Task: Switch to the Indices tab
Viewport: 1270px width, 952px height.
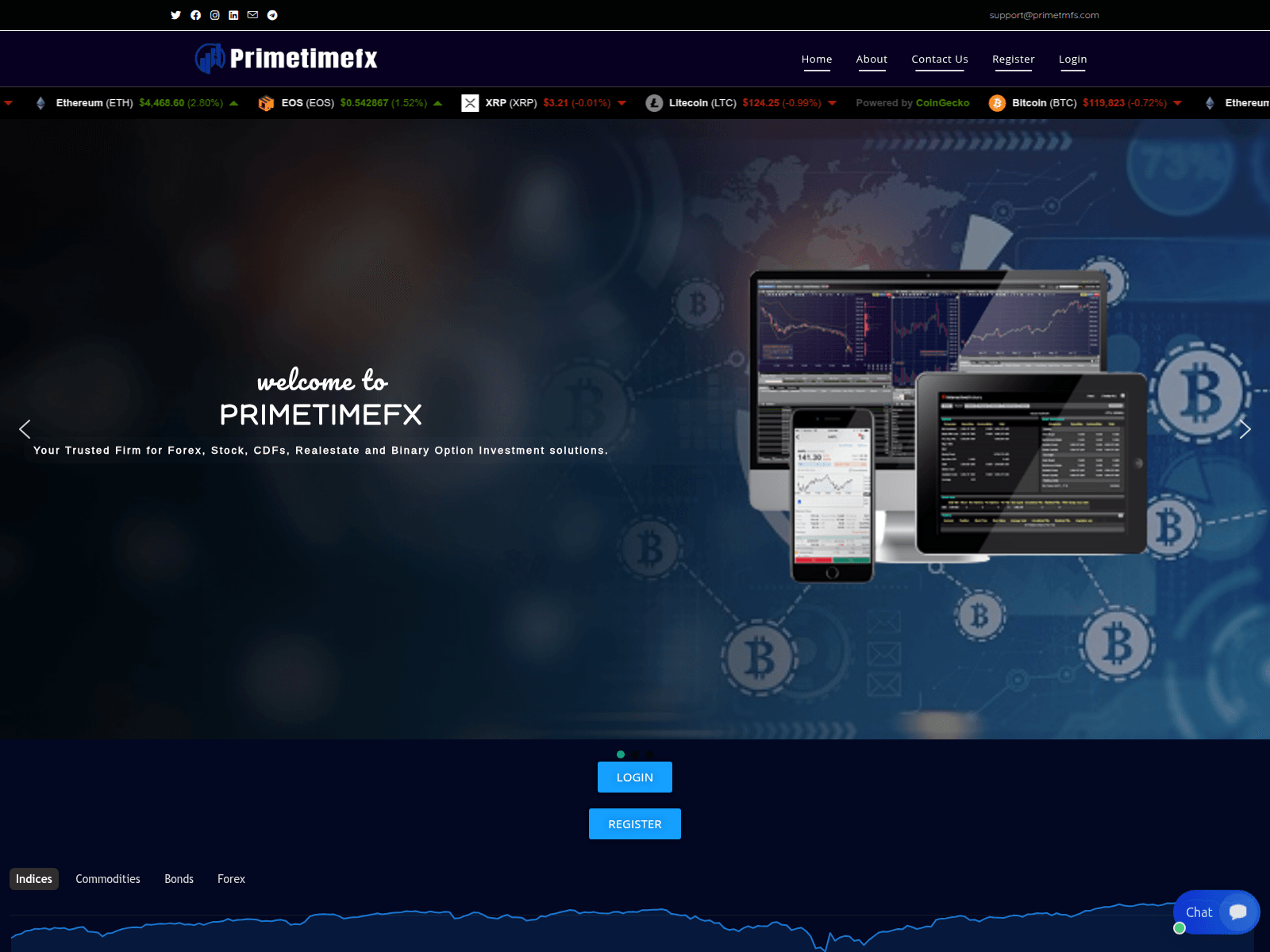Action: pos(34,879)
